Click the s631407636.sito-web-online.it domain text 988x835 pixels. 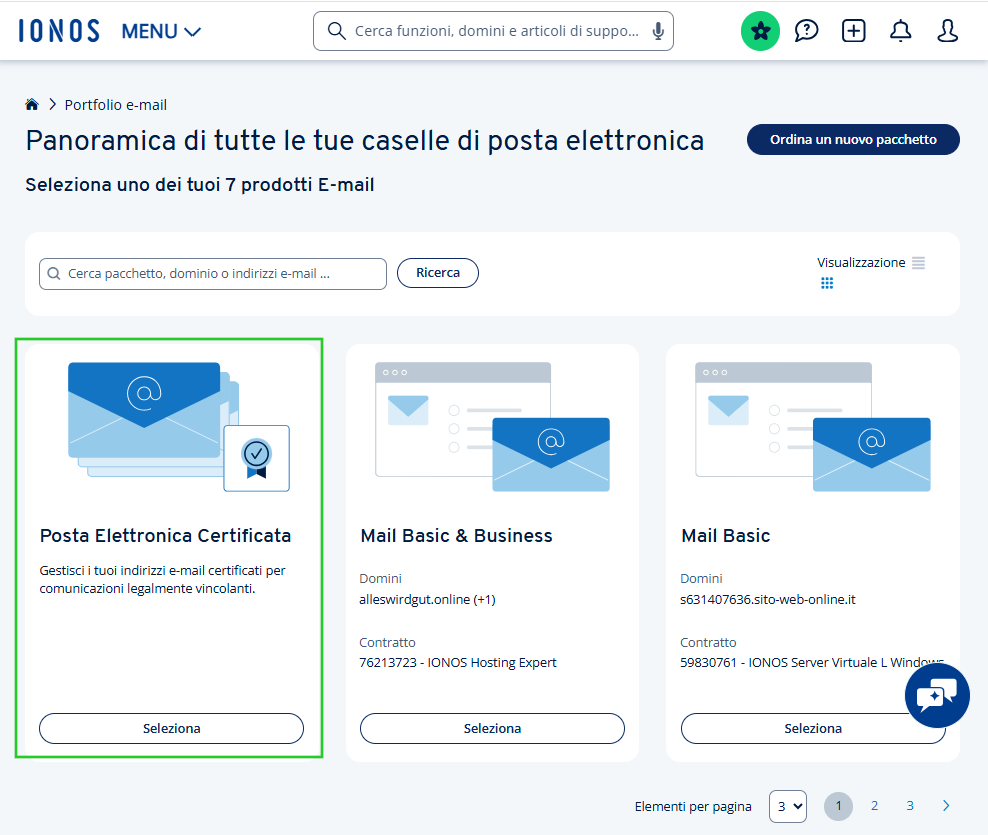[767, 599]
